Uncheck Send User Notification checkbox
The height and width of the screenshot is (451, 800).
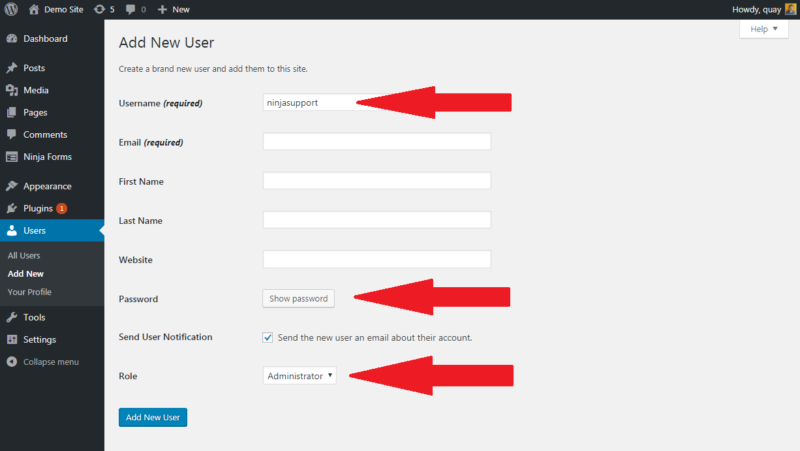click(267, 337)
